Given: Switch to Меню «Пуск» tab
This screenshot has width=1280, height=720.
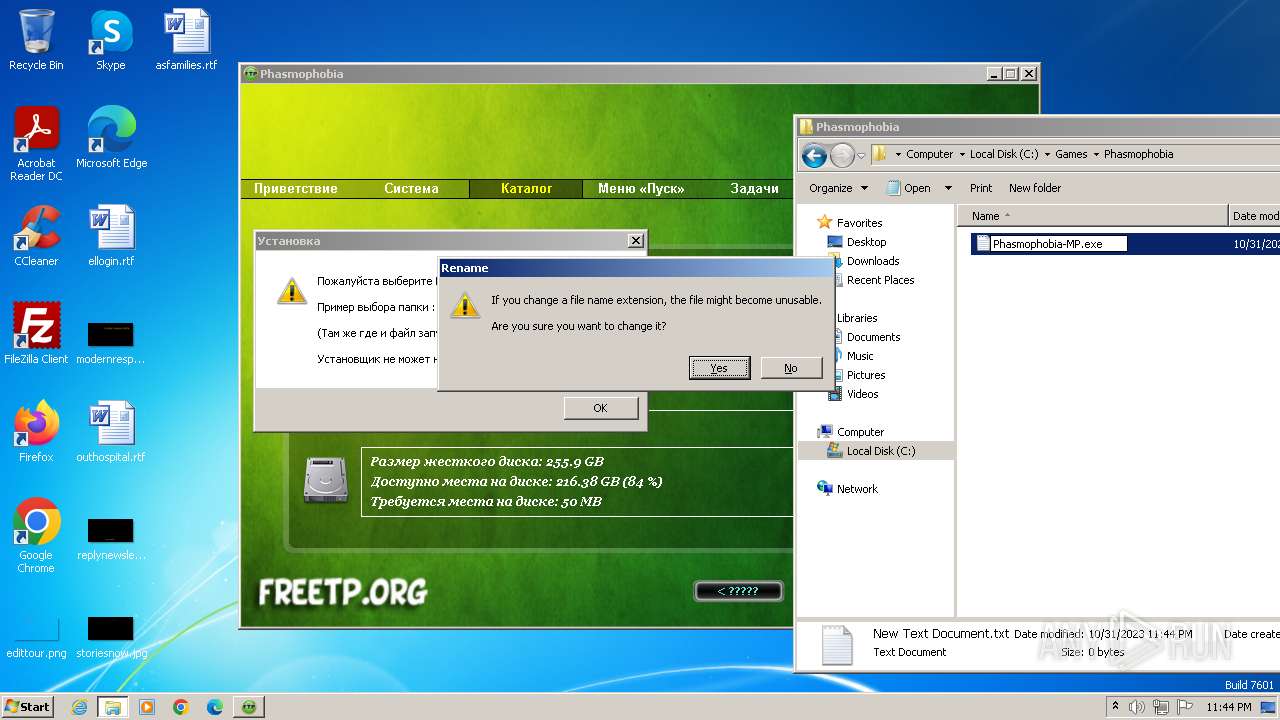Looking at the screenshot, I should (641, 188).
